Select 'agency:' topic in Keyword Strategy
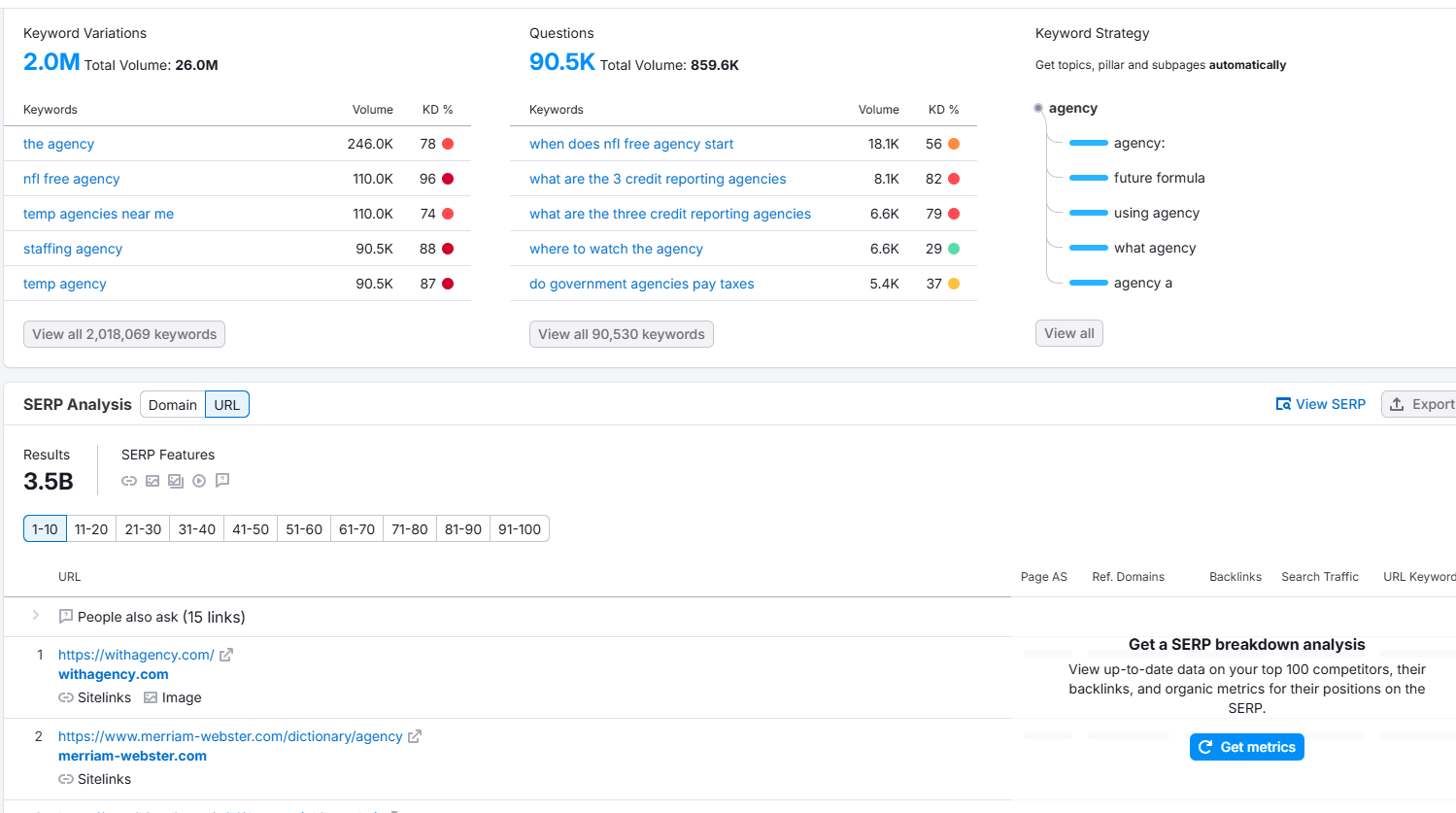The image size is (1456, 813). 1139,143
